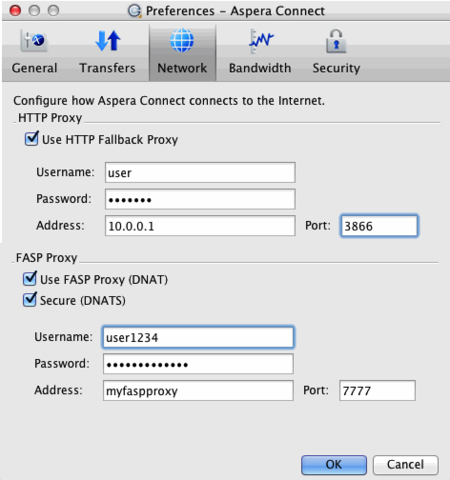The height and width of the screenshot is (480, 450).
Task: Switch to the Bandwidth tab label
Action: coord(260,68)
